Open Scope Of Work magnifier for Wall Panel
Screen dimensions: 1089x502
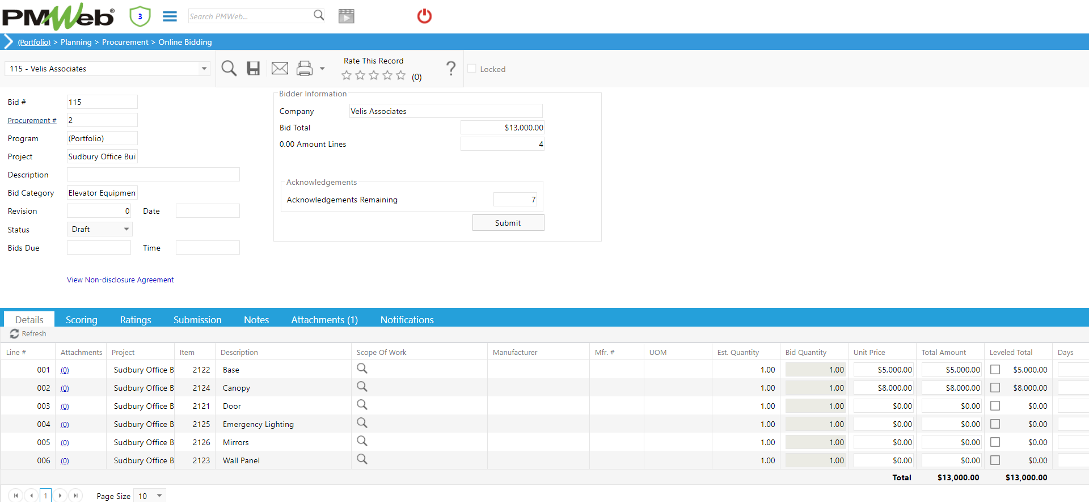click(x=362, y=459)
